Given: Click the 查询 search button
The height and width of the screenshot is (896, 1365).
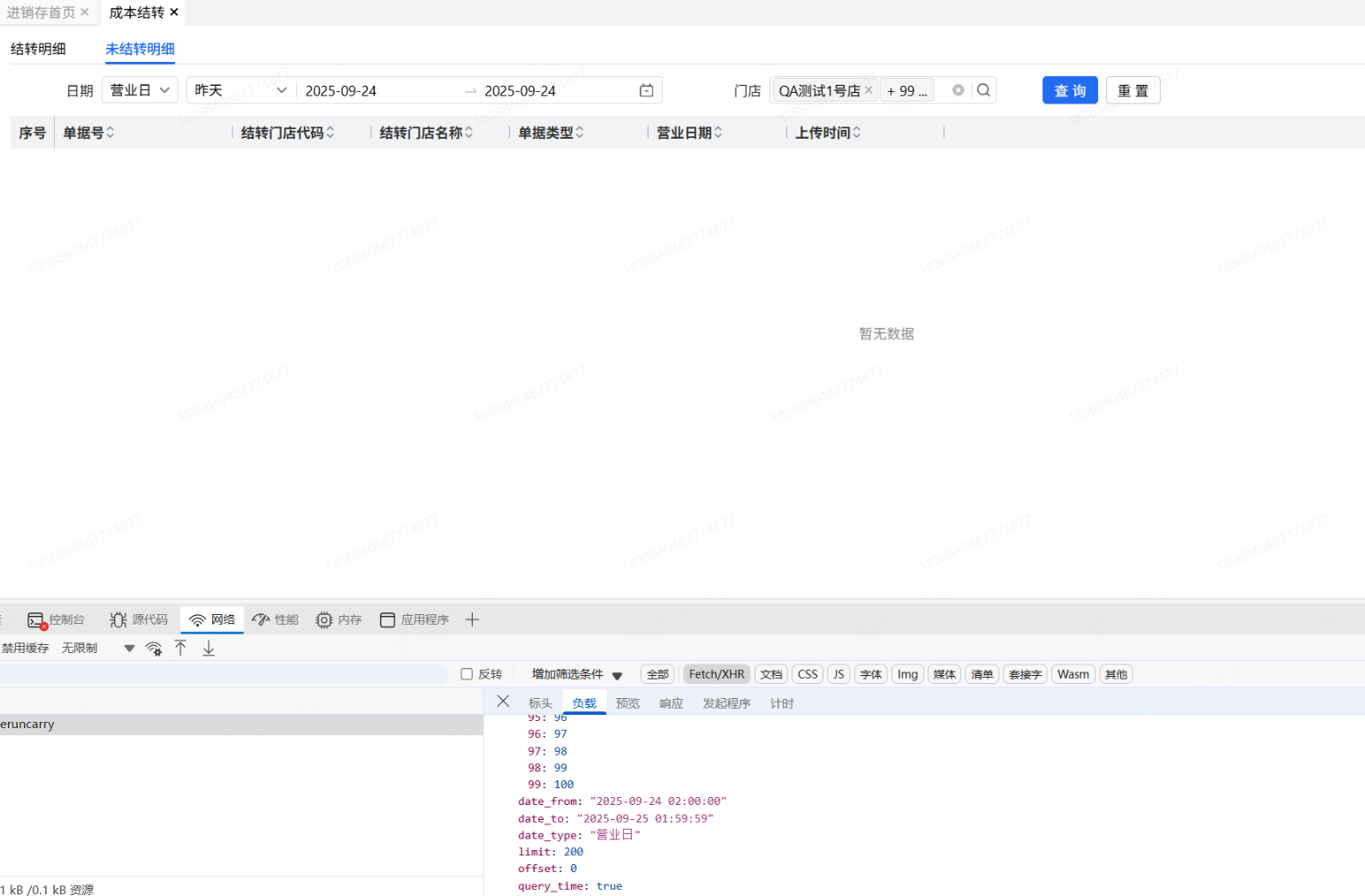Looking at the screenshot, I should coord(1070,90).
